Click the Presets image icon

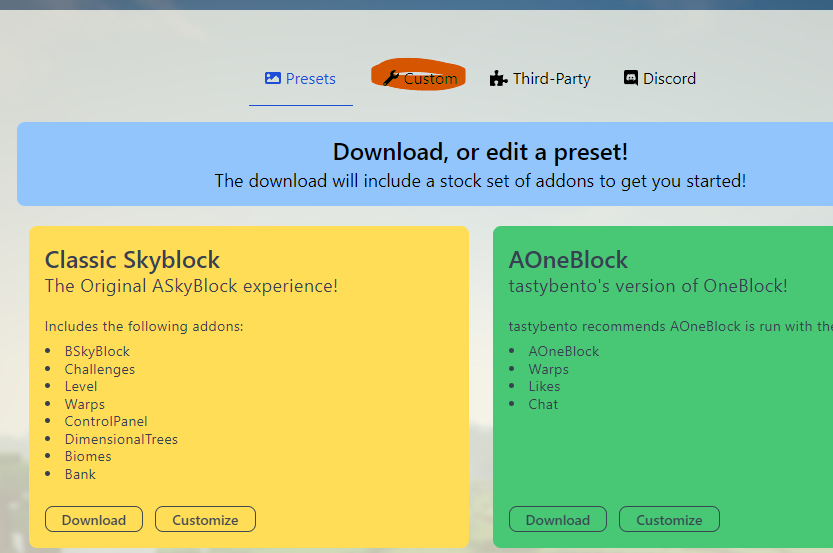point(273,78)
